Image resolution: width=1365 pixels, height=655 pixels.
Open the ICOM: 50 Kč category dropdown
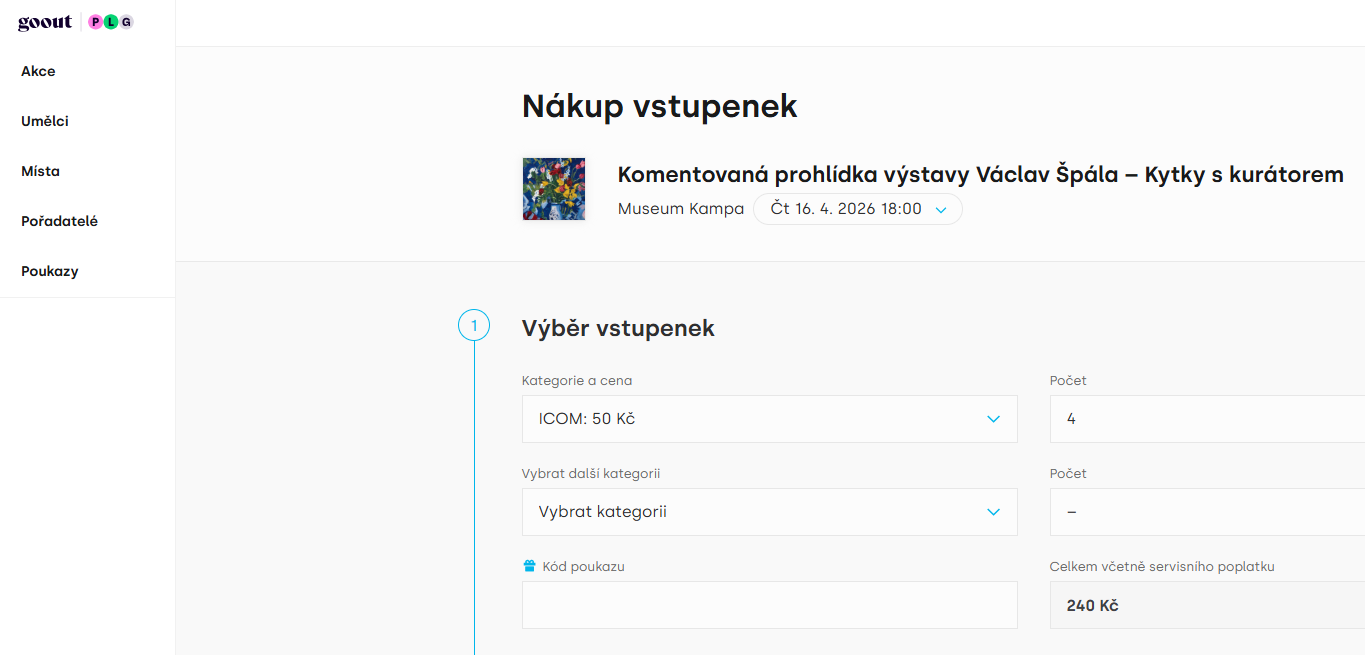click(x=769, y=419)
